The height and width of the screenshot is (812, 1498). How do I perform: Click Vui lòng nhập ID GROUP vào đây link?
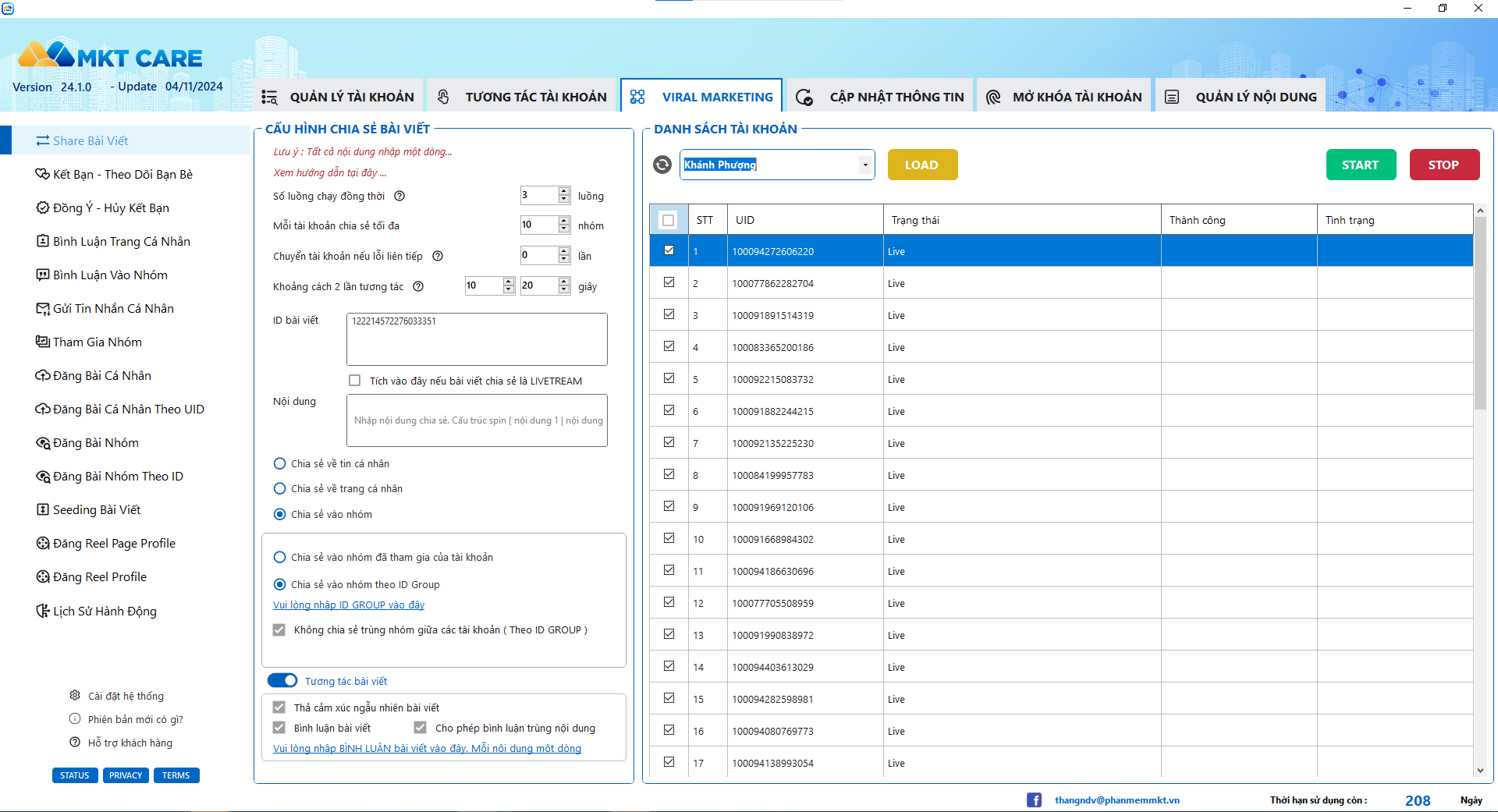(x=349, y=605)
